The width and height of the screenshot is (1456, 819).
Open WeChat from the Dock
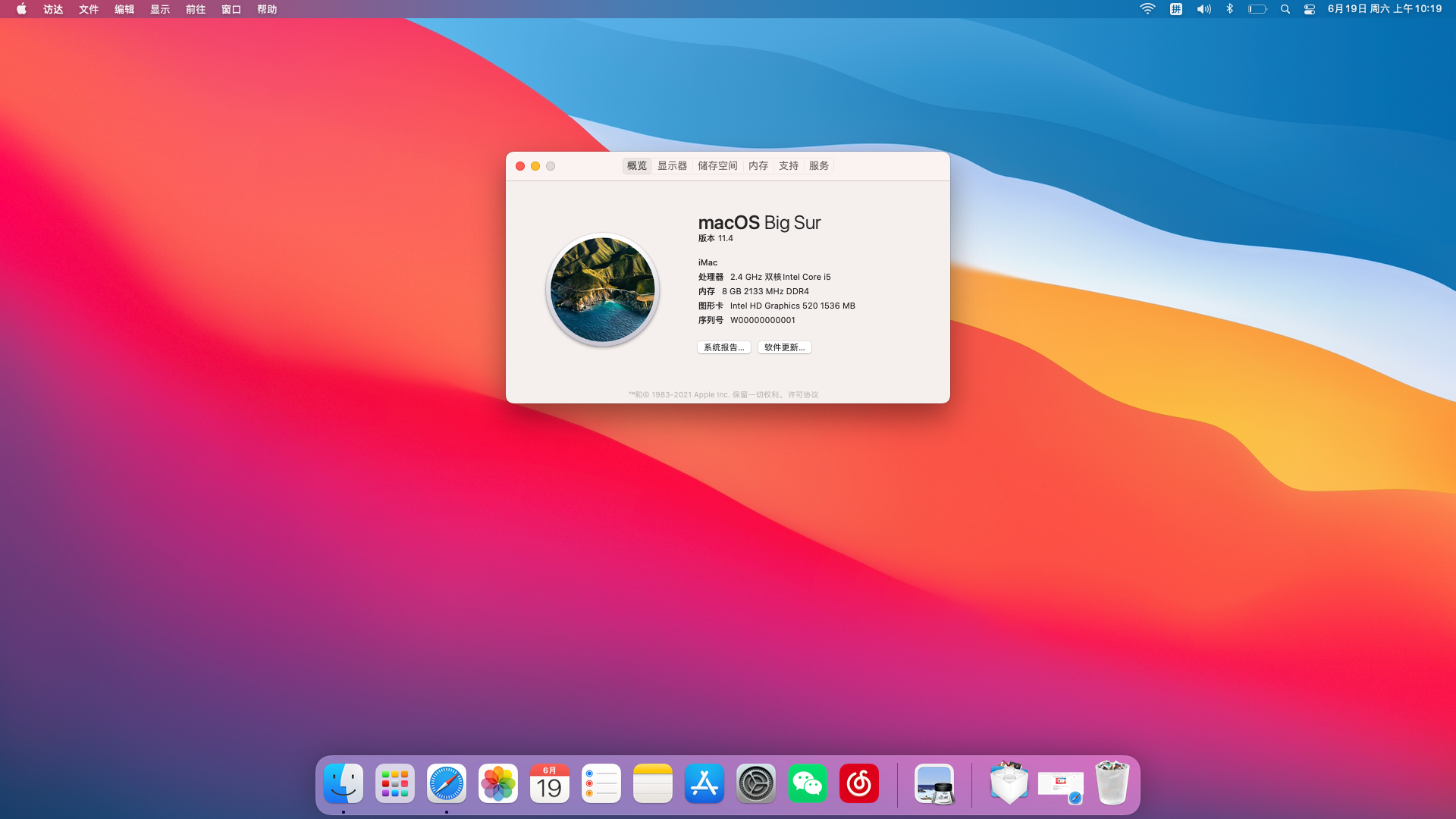click(808, 783)
